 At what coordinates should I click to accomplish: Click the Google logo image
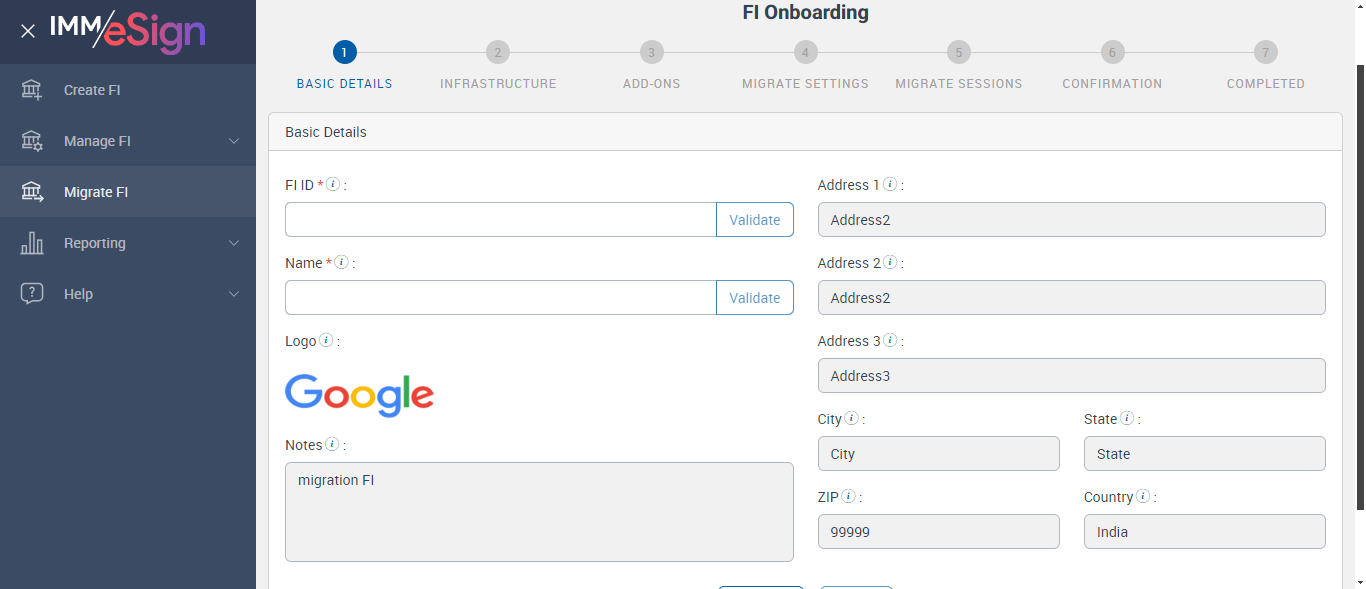360,394
